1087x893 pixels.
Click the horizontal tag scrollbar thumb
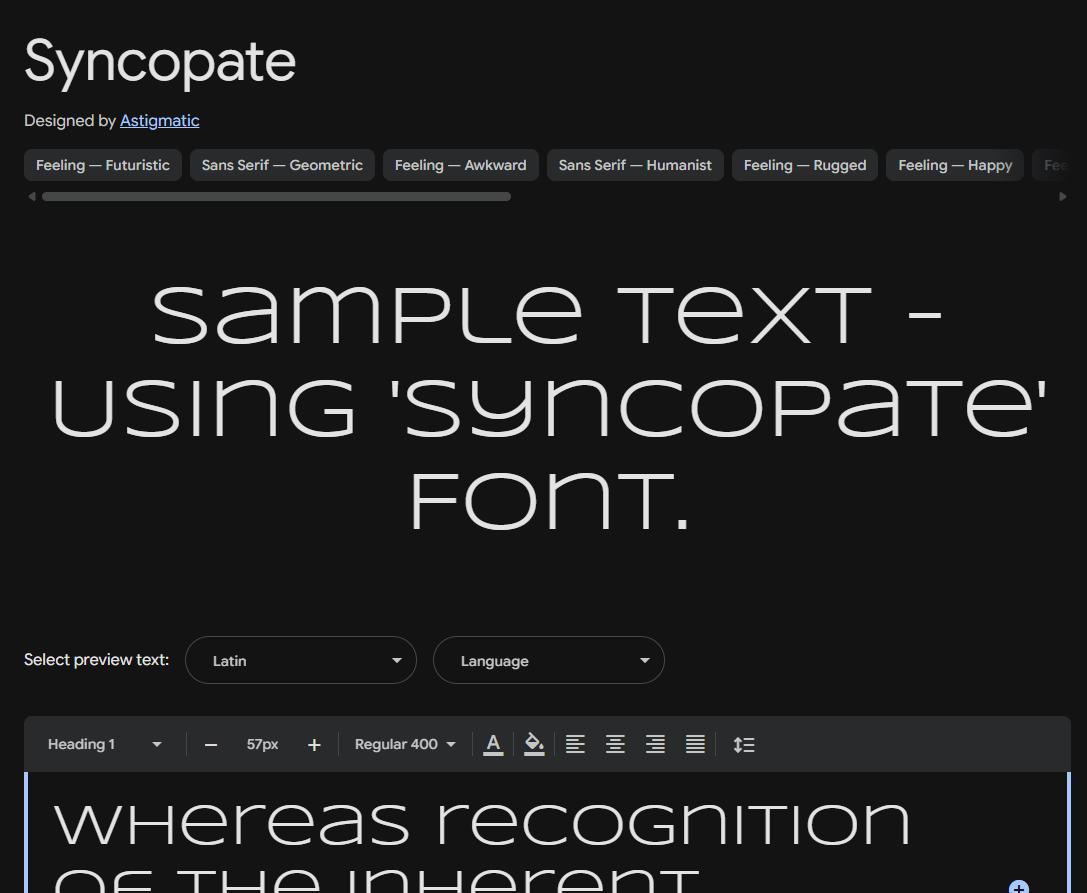tap(277, 197)
